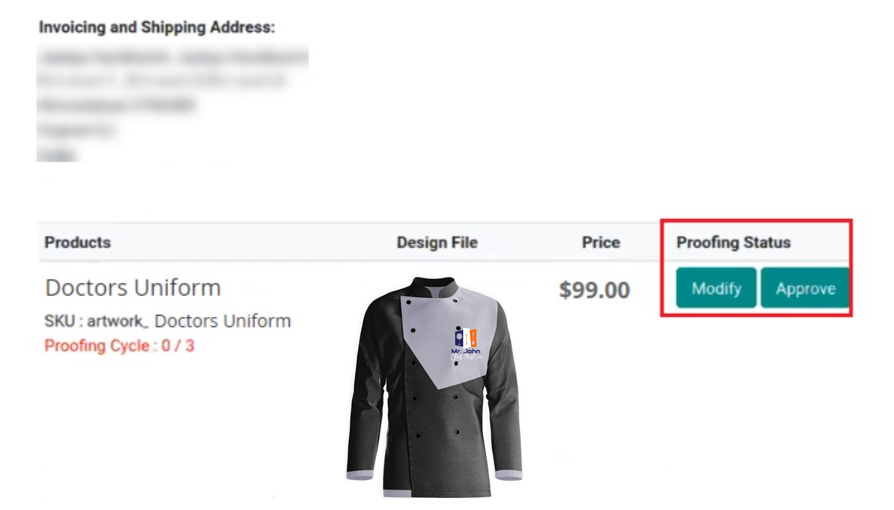Select the Price column header
Image resolution: width=894 pixels, height=510 pixels.
(601, 242)
